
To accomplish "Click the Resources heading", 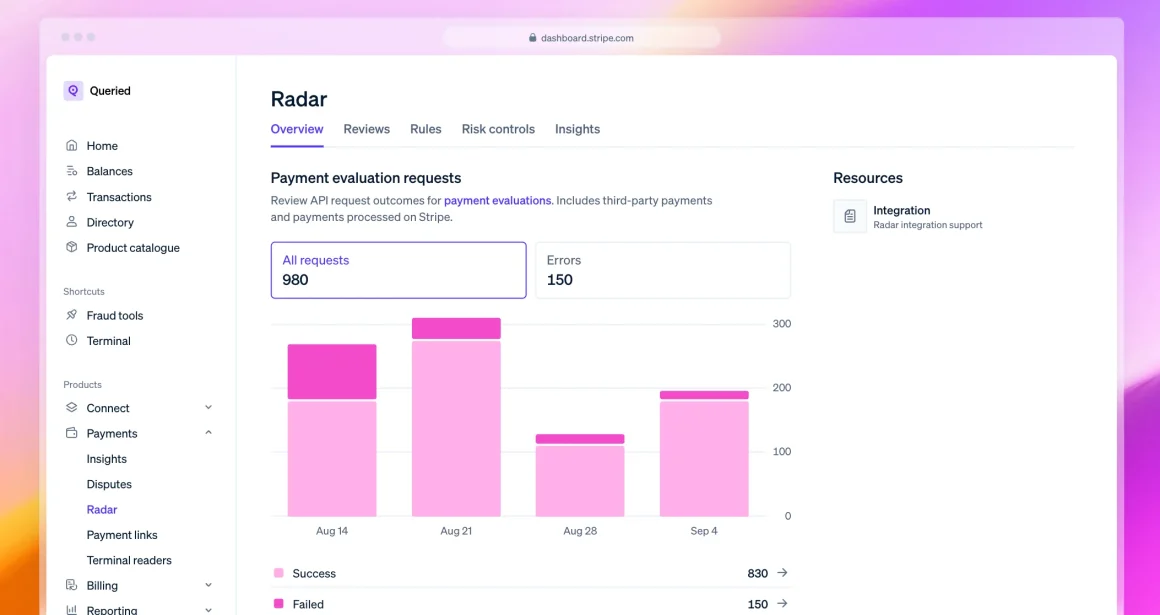I will point(868,178).
